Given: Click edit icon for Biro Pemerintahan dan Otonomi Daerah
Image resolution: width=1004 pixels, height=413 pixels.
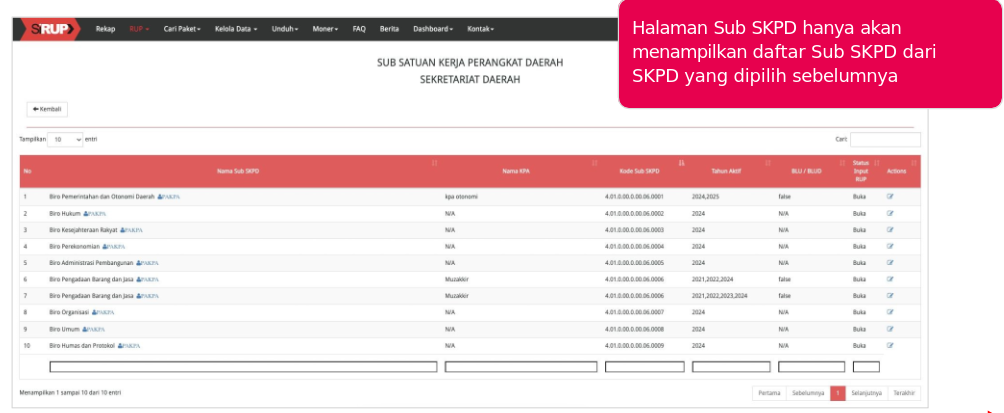Looking at the screenshot, I should tap(889, 197).
